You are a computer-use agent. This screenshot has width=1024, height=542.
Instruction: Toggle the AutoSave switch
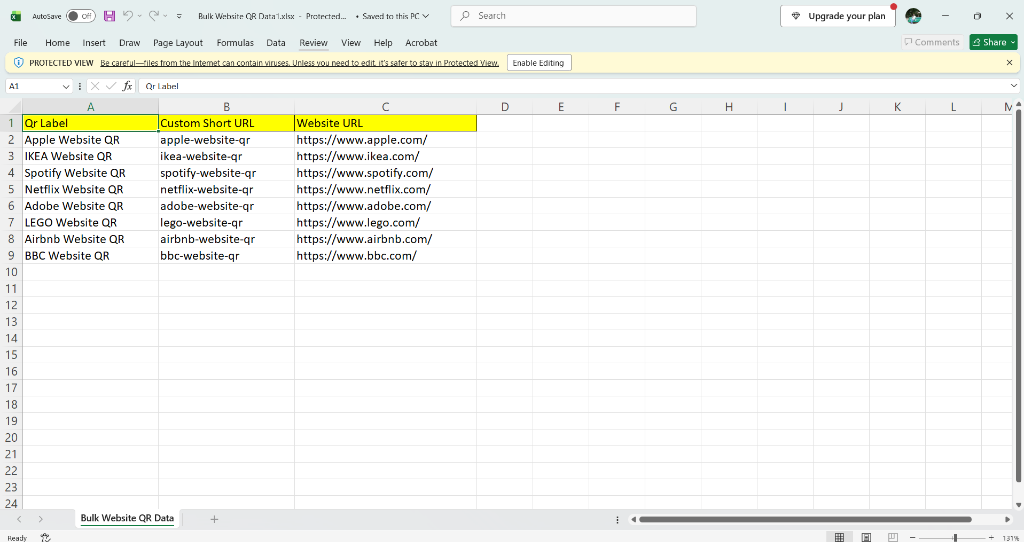[81, 16]
